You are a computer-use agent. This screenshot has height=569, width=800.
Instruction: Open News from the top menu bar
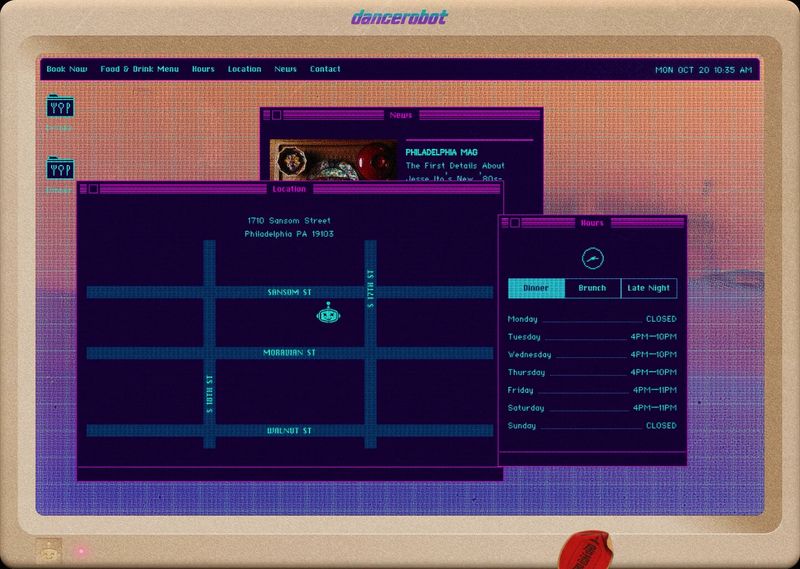pyautogui.click(x=285, y=69)
